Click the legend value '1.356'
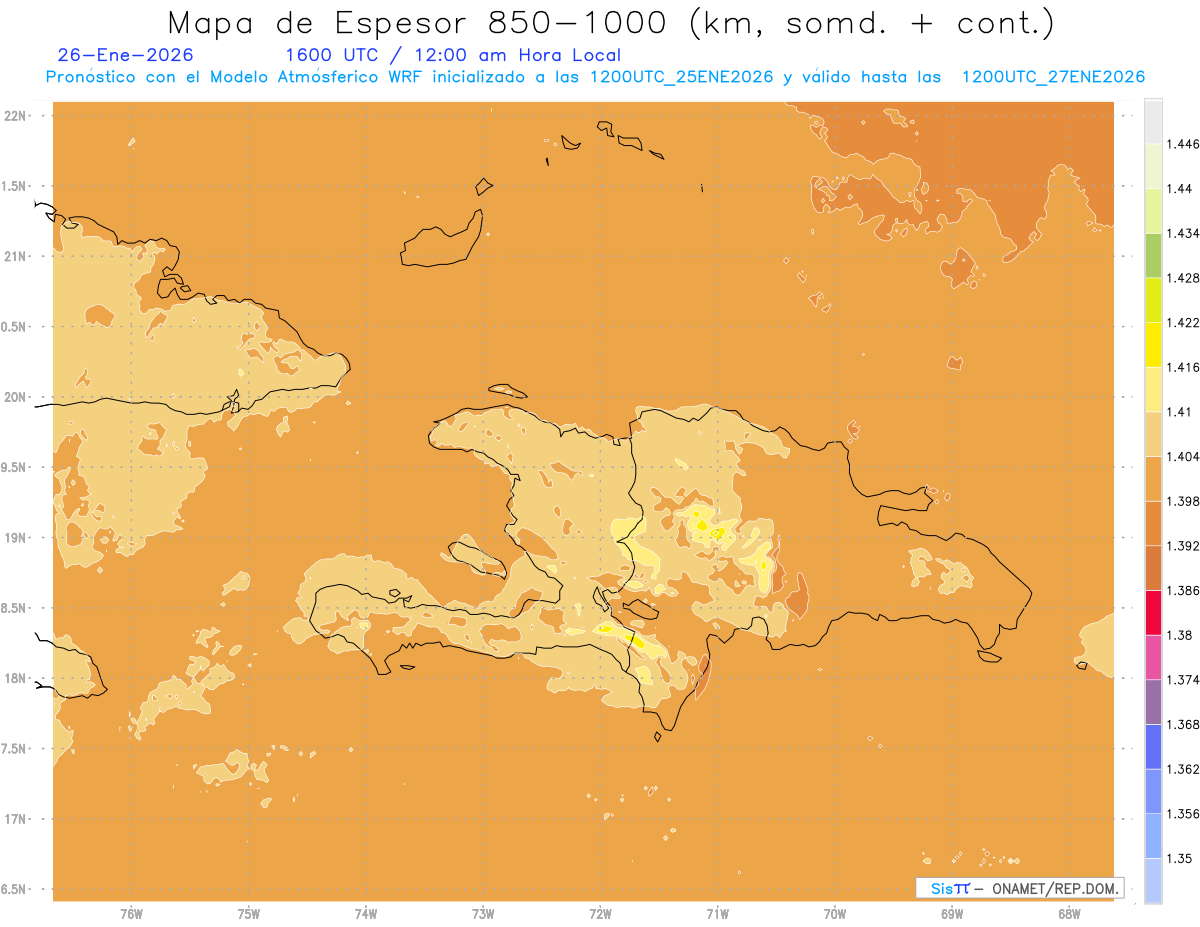This screenshot has width=1200, height=927. tap(1184, 814)
